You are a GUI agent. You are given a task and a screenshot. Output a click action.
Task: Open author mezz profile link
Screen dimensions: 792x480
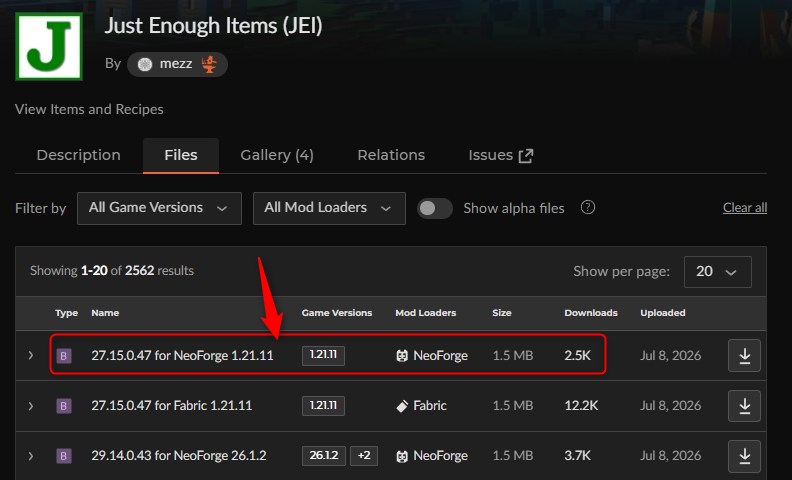[176, 64]
